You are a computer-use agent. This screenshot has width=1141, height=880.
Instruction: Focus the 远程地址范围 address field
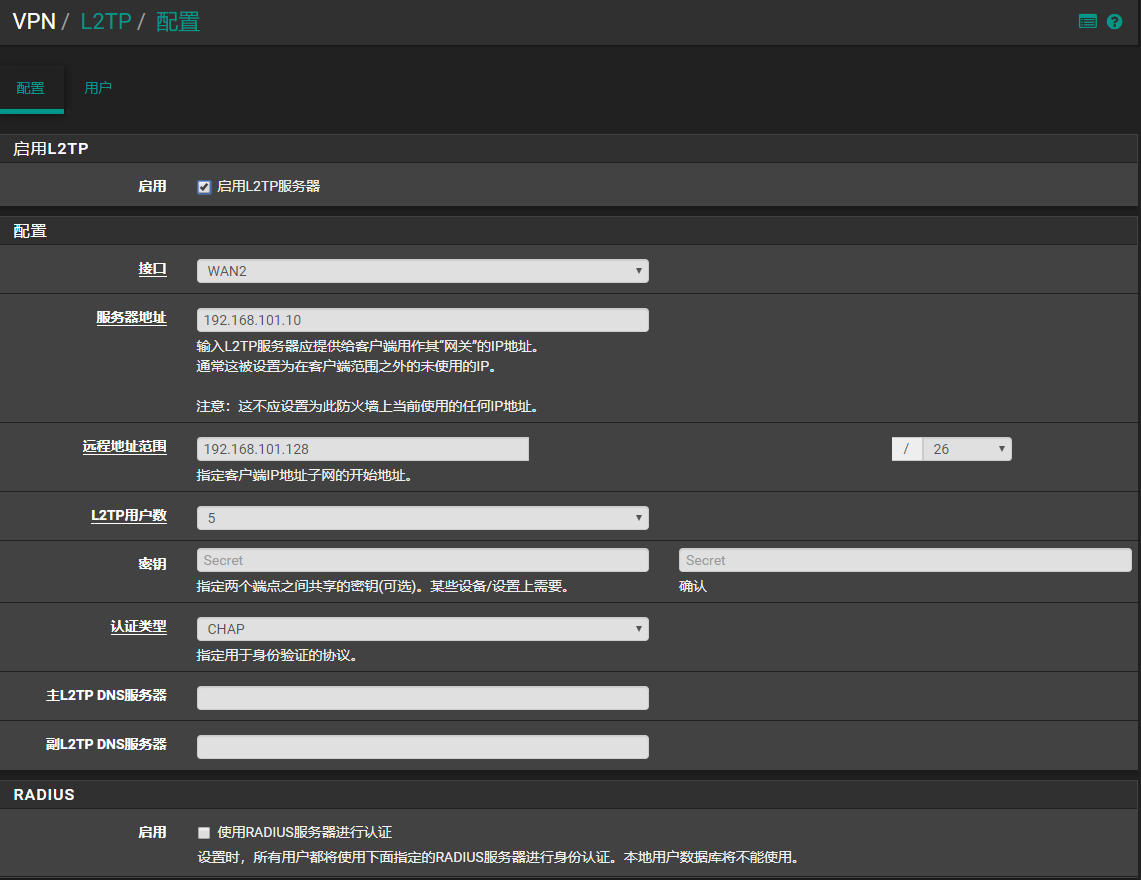pos(362,450)
